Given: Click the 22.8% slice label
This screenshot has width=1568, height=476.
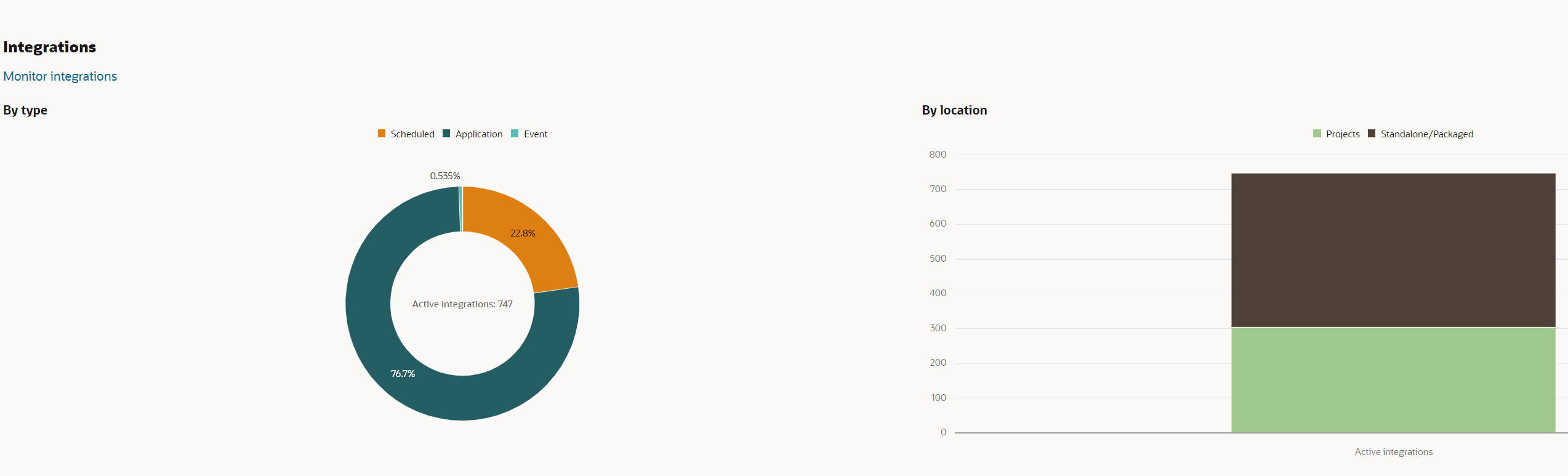Looking at the screenshot, I should [523, 233].
